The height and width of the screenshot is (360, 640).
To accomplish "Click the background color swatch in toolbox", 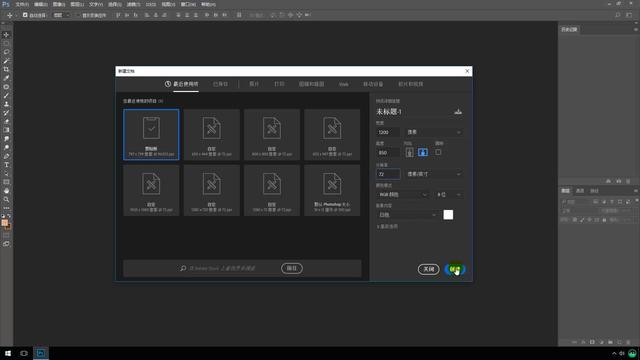I will (8, 227).
